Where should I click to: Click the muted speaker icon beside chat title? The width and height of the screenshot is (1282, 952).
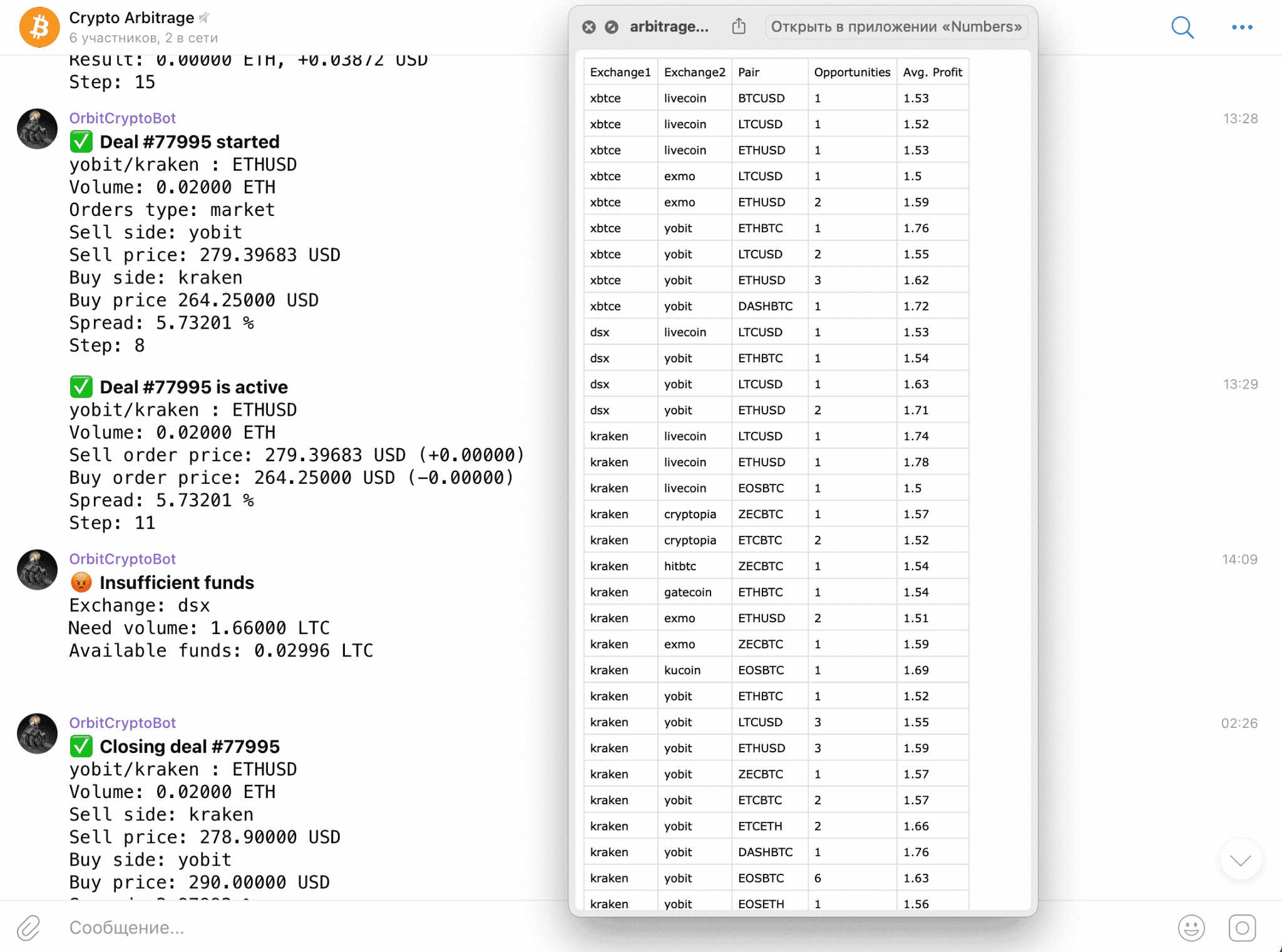tap(204, 18)
